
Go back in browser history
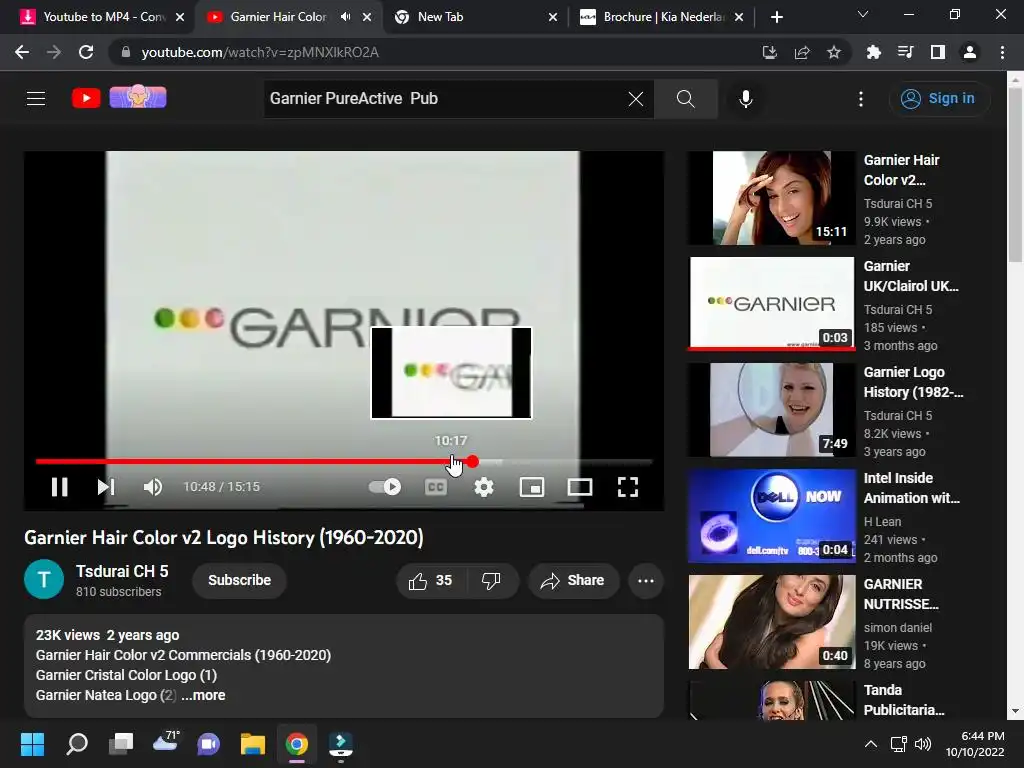pos(22,52)
